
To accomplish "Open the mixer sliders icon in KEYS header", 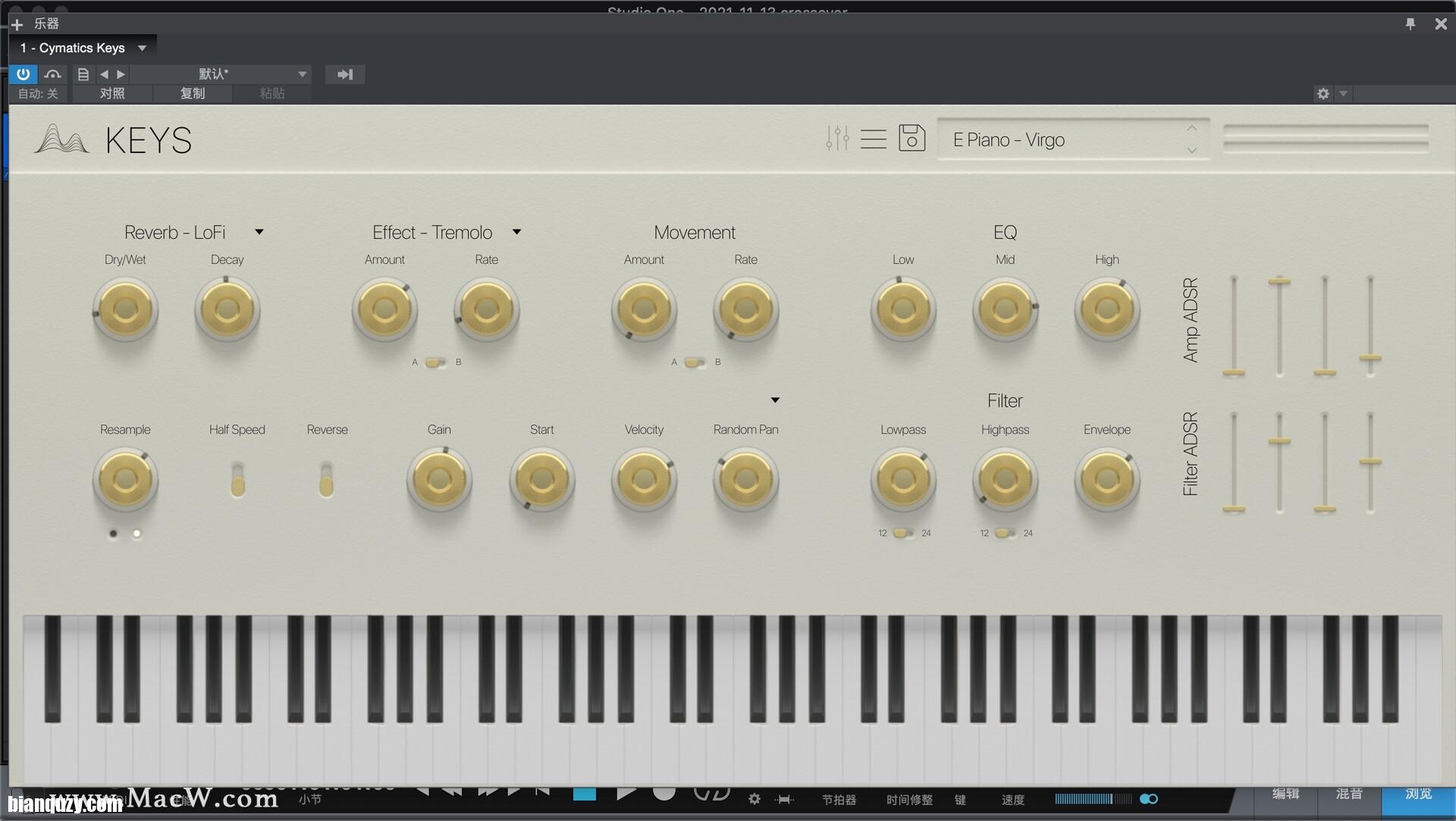I will coord(837,139).
